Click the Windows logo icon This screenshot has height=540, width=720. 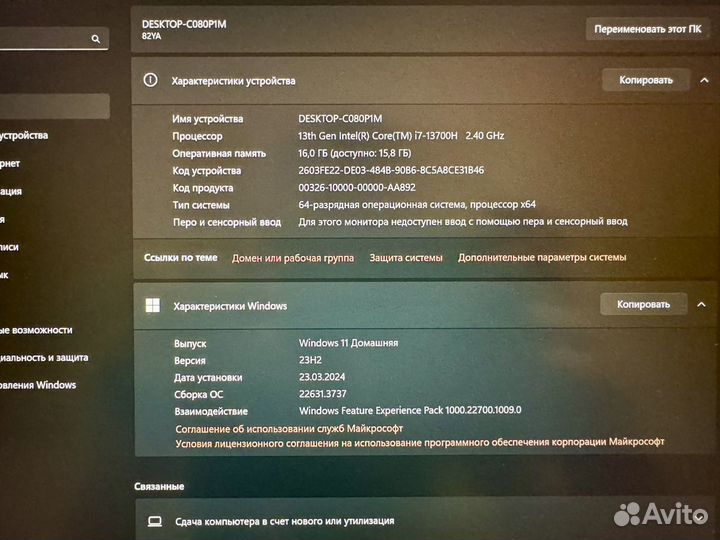(x=152, y=305)
